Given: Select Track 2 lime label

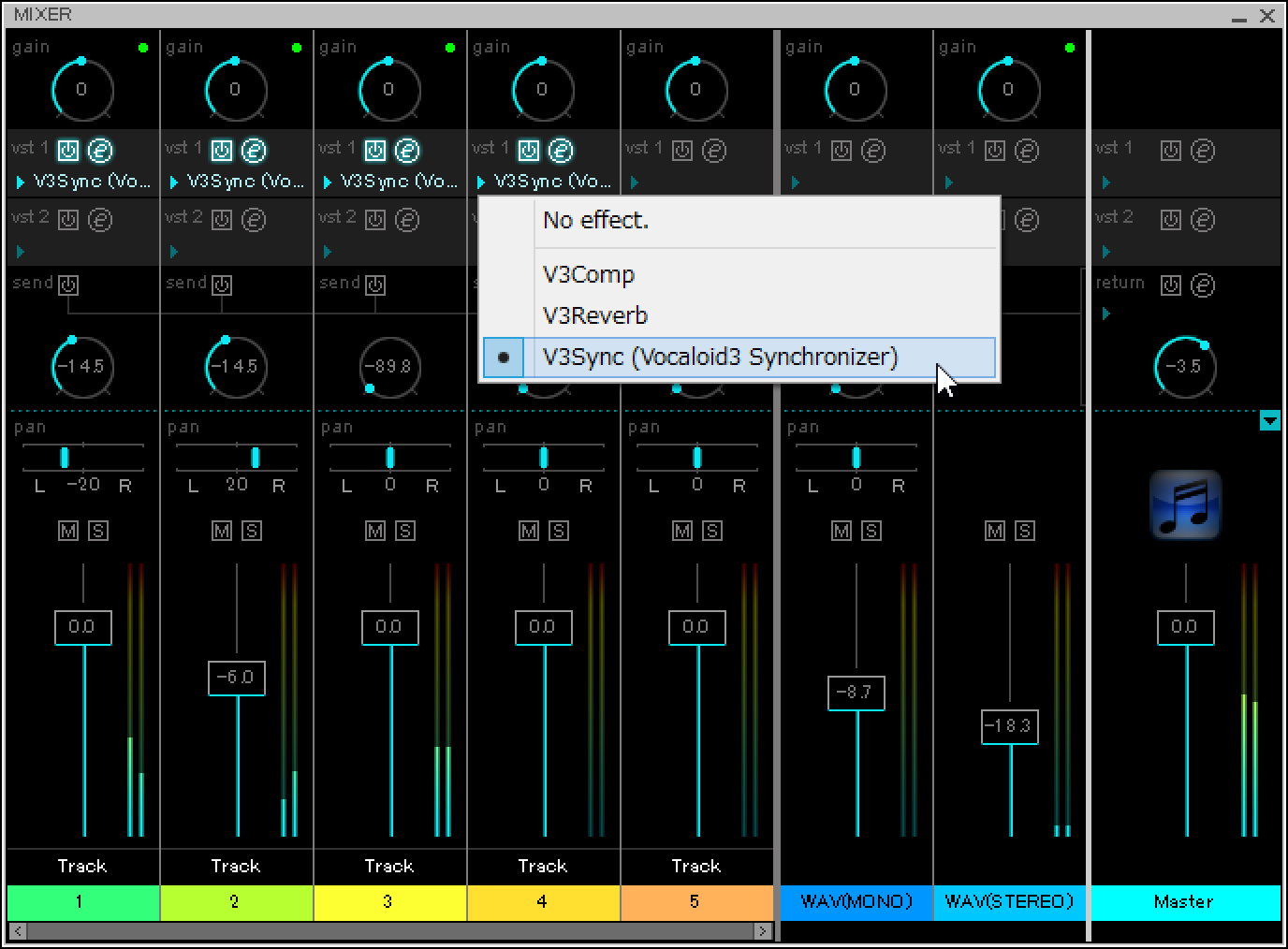Looking at the screenshot, I should tap(237, 902).
